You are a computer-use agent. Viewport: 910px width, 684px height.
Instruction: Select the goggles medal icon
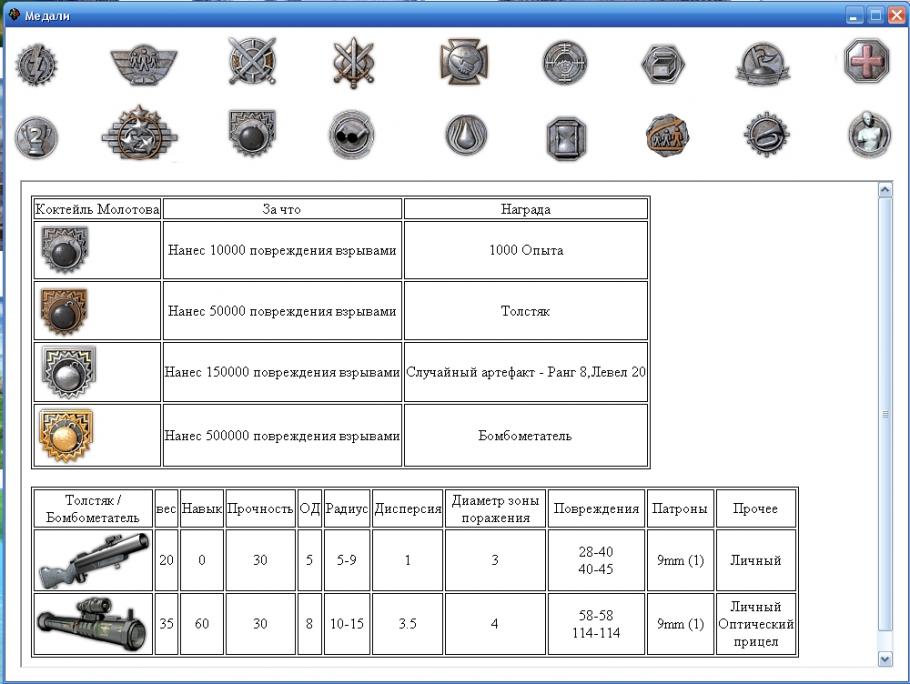pos(351,135)
